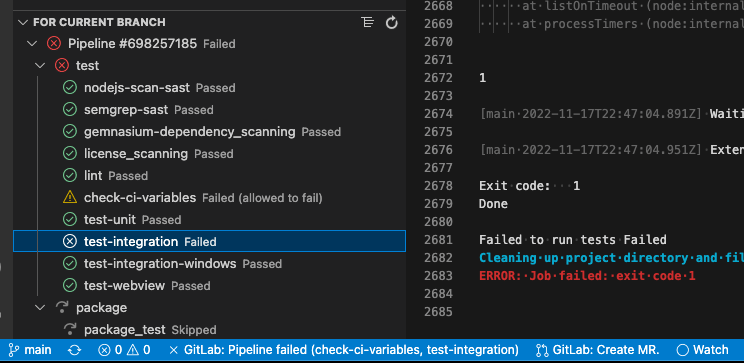Screen dimensions: 744x363
Task: Click the refresh icon in the branch panel header
Action: click(391, 22)
